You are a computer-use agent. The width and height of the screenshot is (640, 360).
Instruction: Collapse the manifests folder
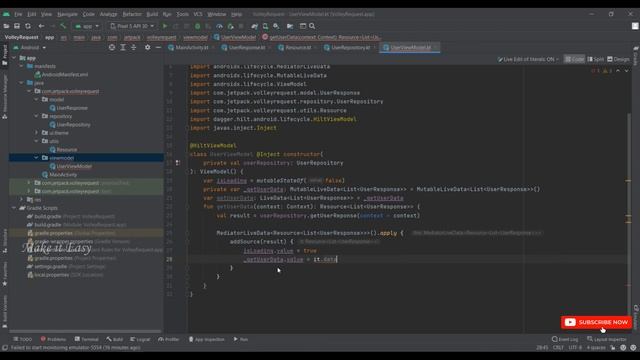pyautogui.click(x=22, y=66)
